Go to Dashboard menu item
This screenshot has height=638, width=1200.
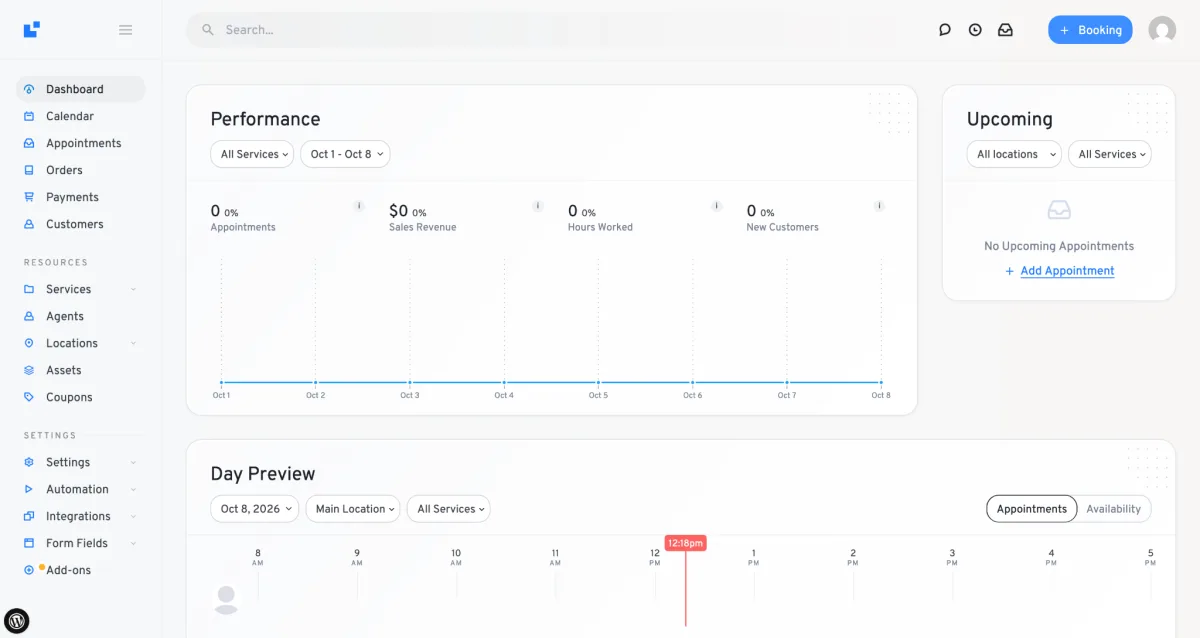coord(80,89)
